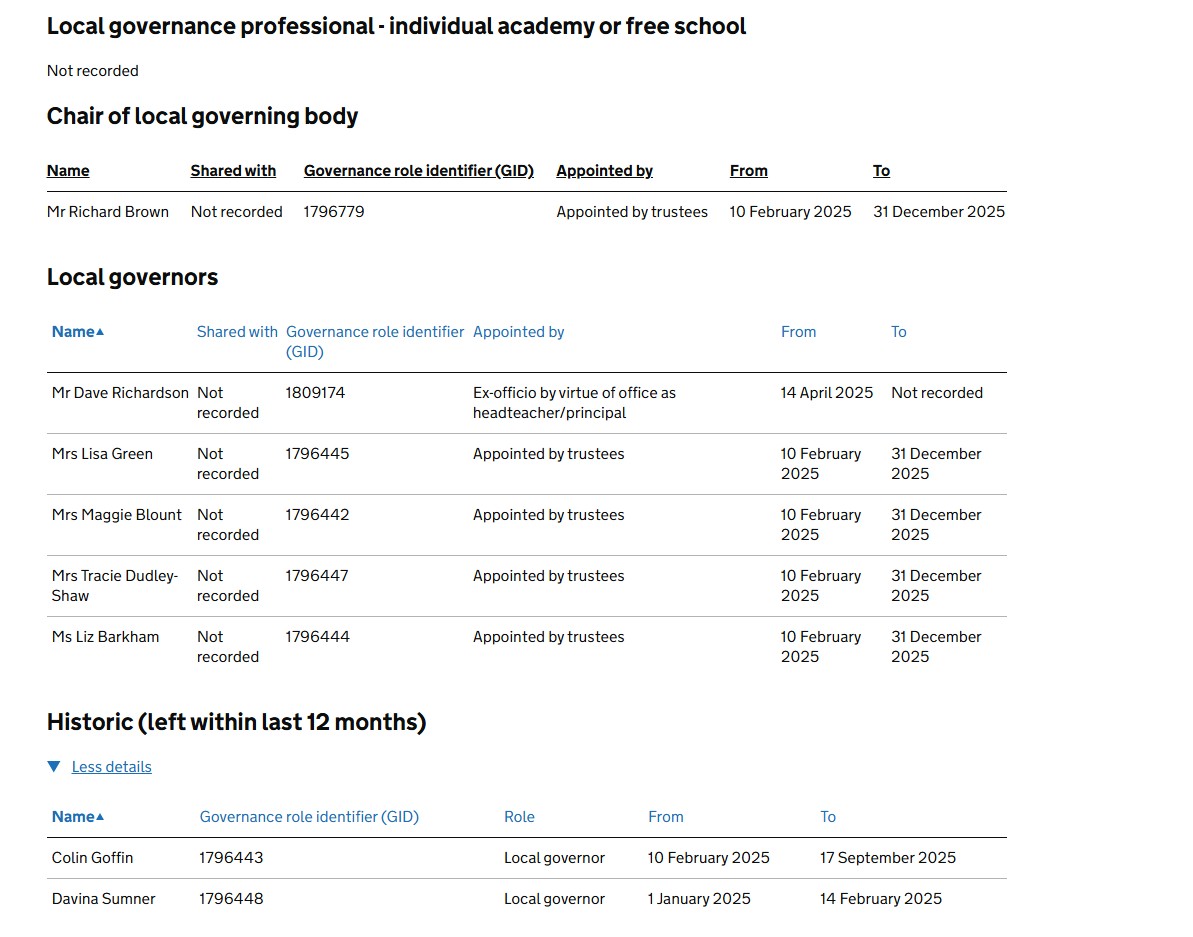Sort Historic table by Name column
This screenshot has width=1193, height=937.
pos(73,817)
